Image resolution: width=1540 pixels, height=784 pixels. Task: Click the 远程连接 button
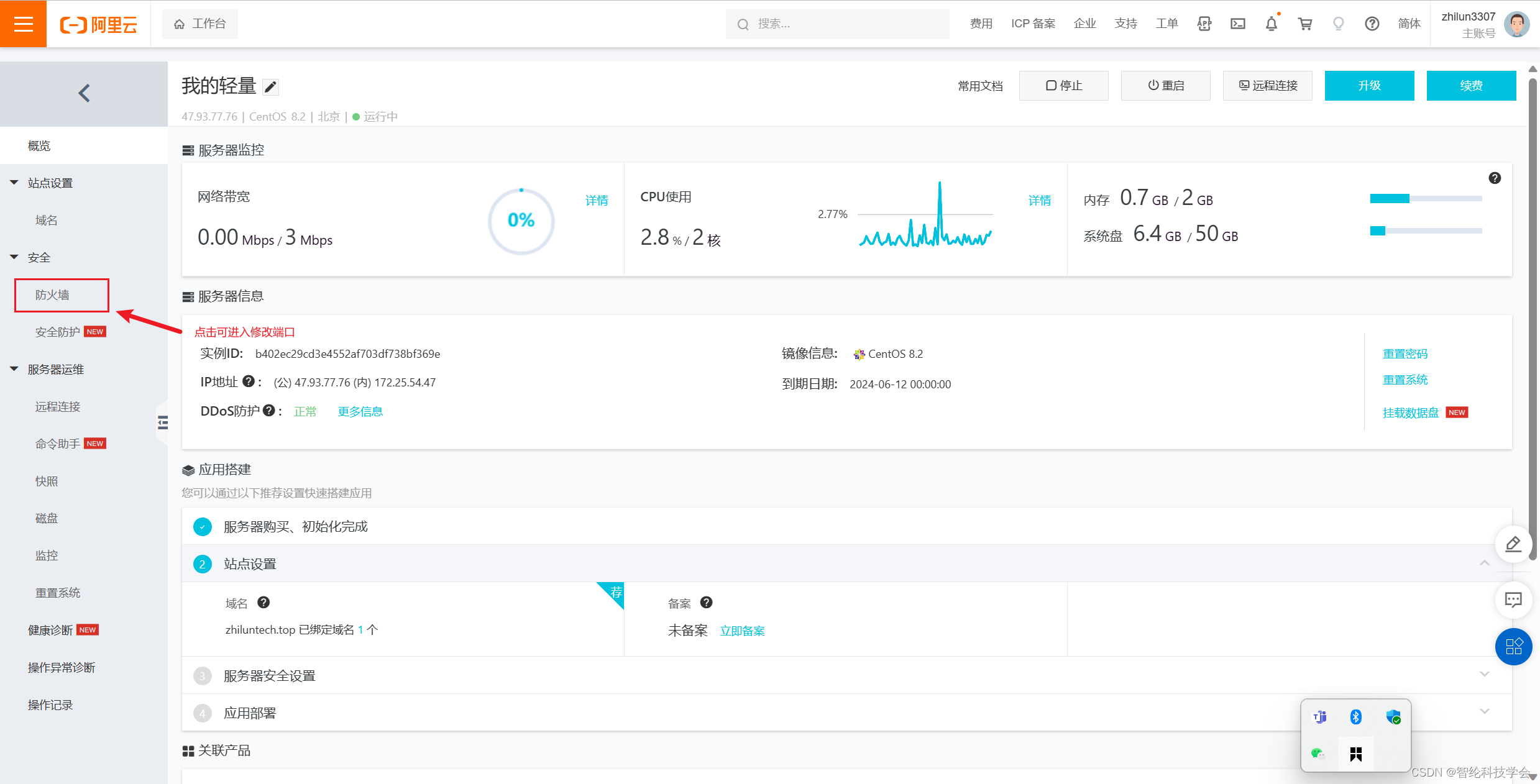point(1267,86)
